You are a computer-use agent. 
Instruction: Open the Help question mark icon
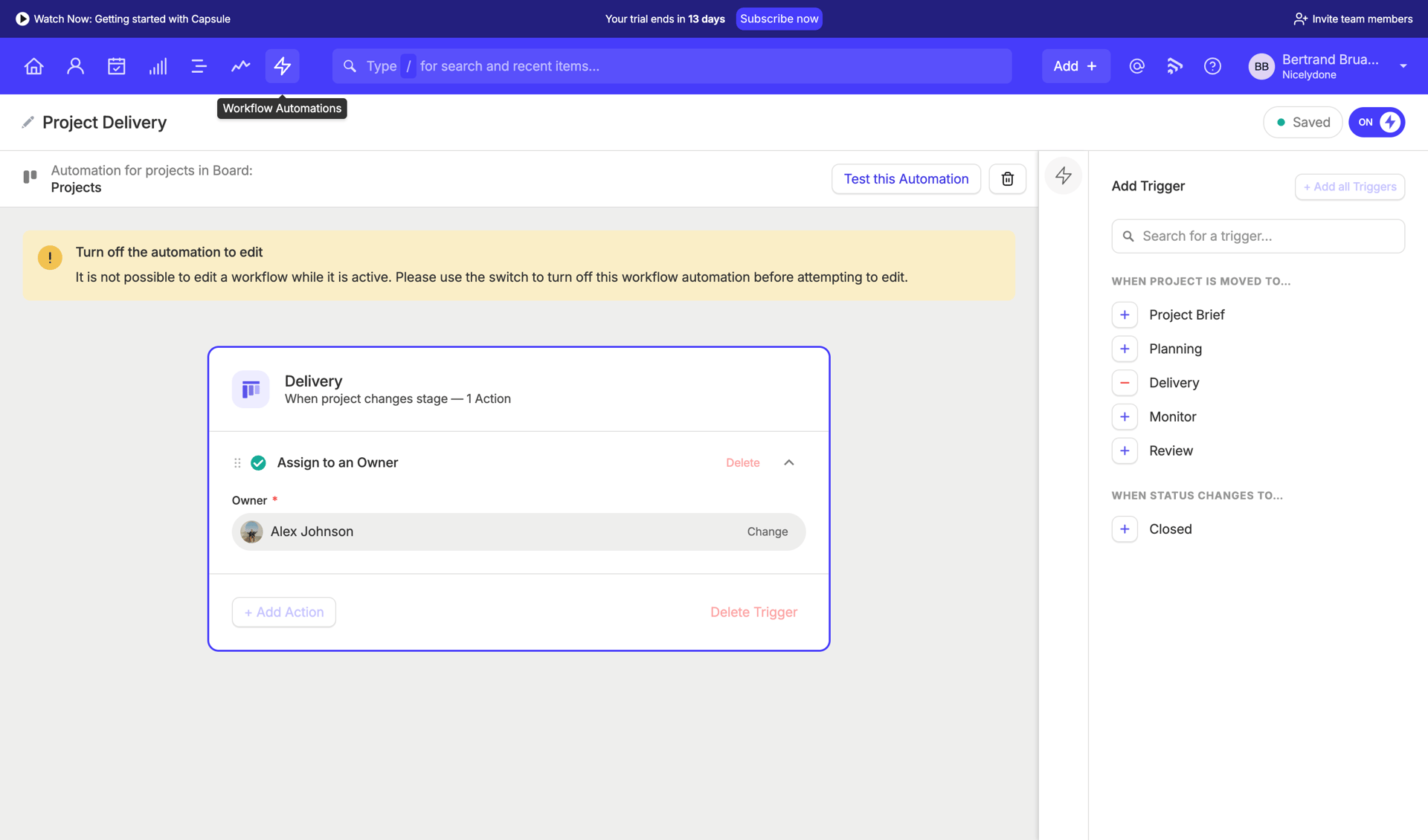(x=1212, y=65)
